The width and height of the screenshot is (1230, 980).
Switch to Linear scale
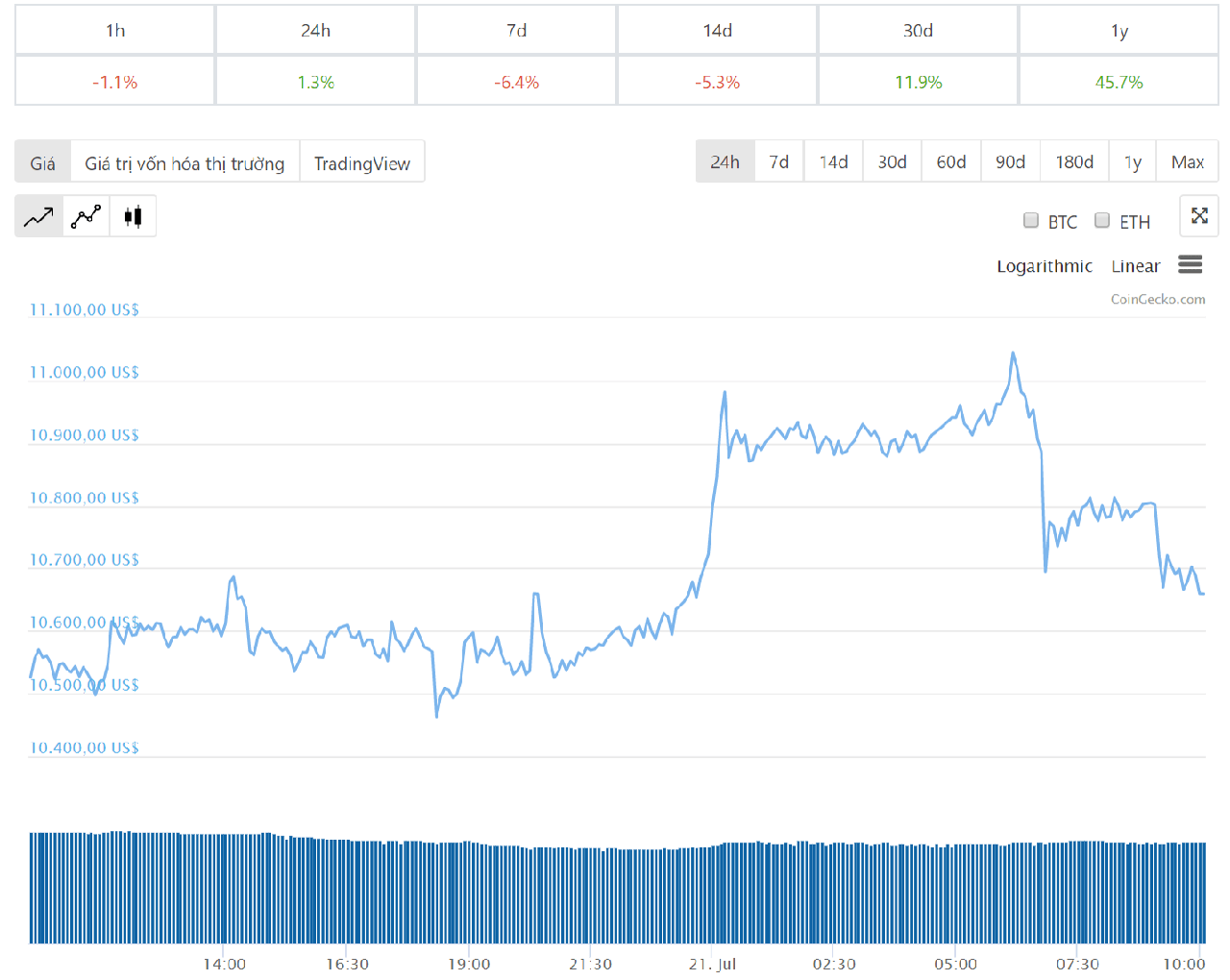[1136, 266]
